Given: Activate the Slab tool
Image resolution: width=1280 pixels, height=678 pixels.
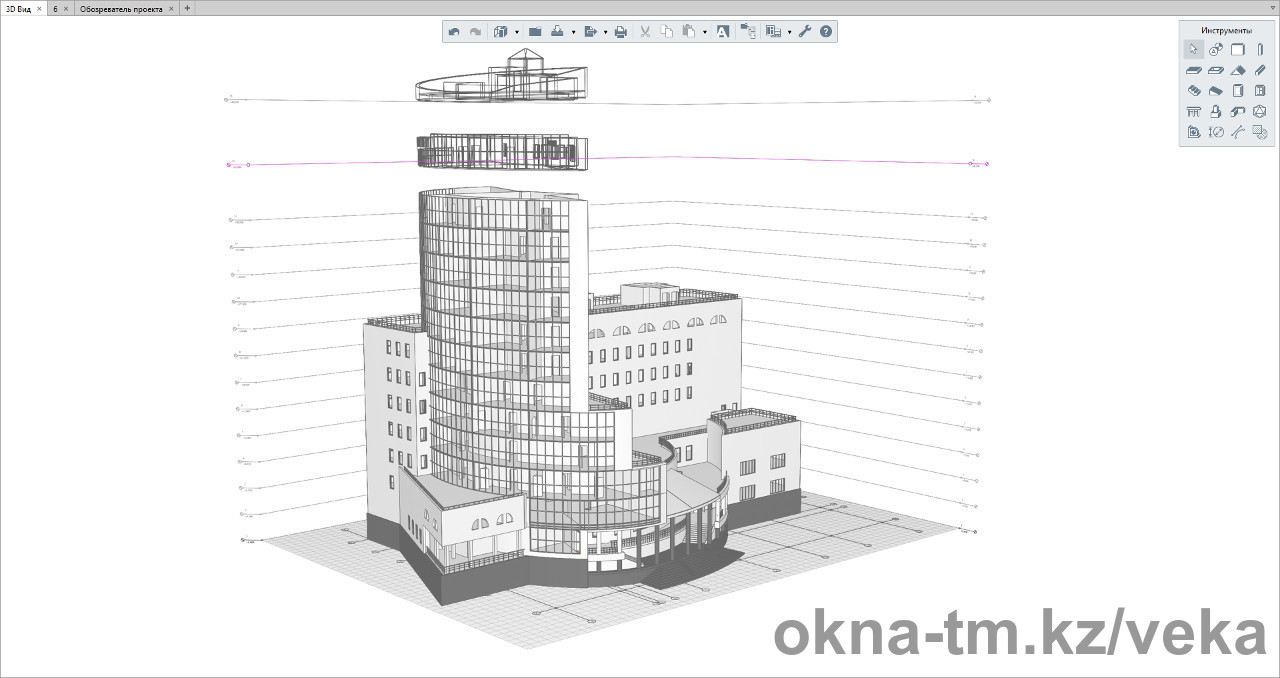Looking at the screenshot, I should 1194,70.
